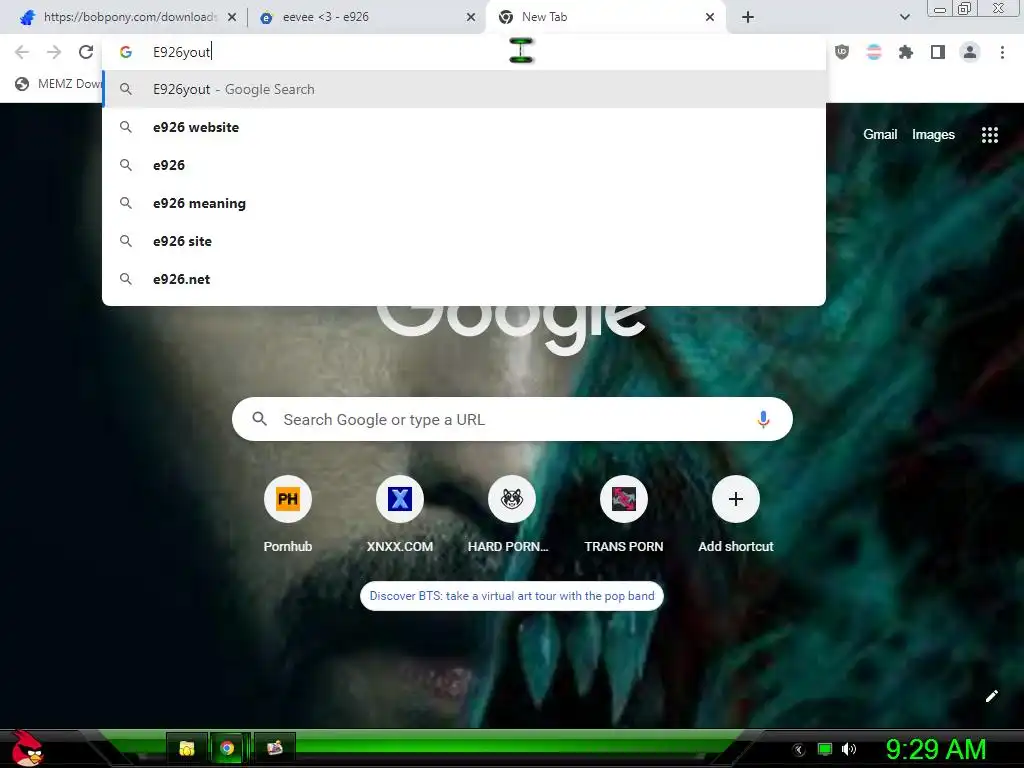Go forward to next page

tap(54, 52)
